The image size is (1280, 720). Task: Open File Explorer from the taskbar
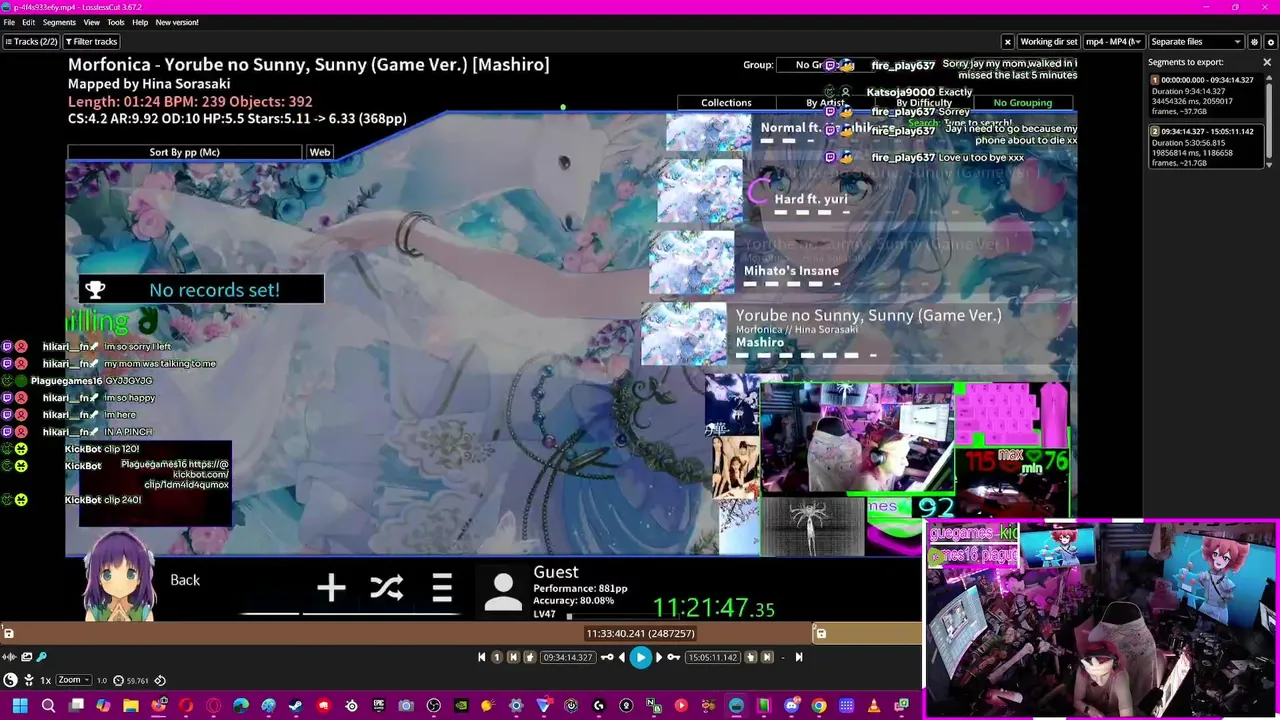click(130, 705)
